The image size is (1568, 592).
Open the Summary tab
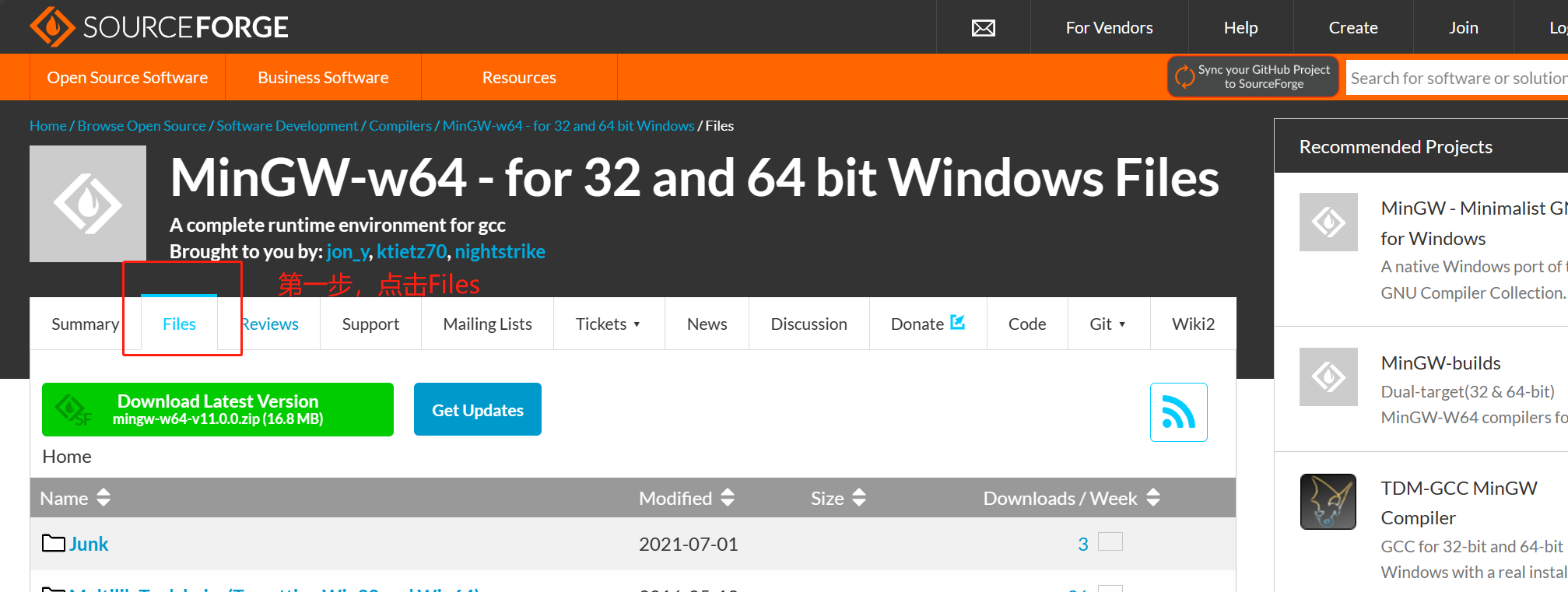coord(85,324)
